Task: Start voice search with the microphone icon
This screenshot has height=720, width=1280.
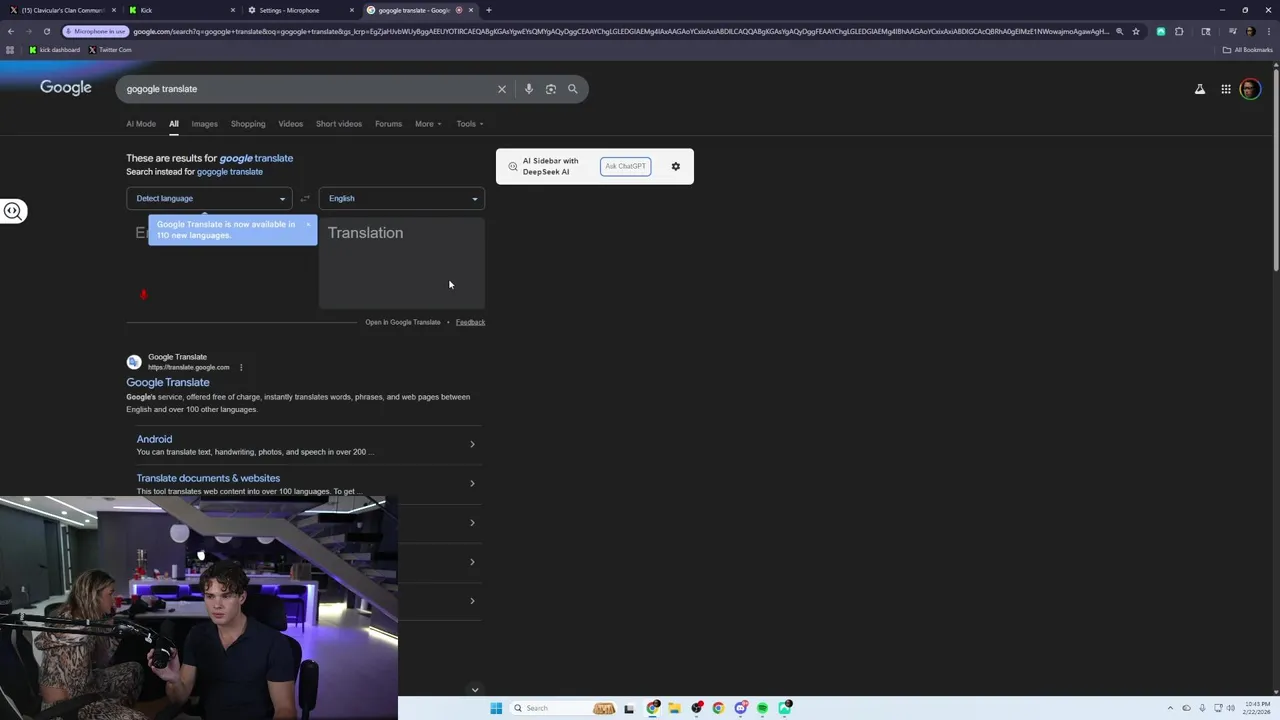Action: (x=529, y=89)
